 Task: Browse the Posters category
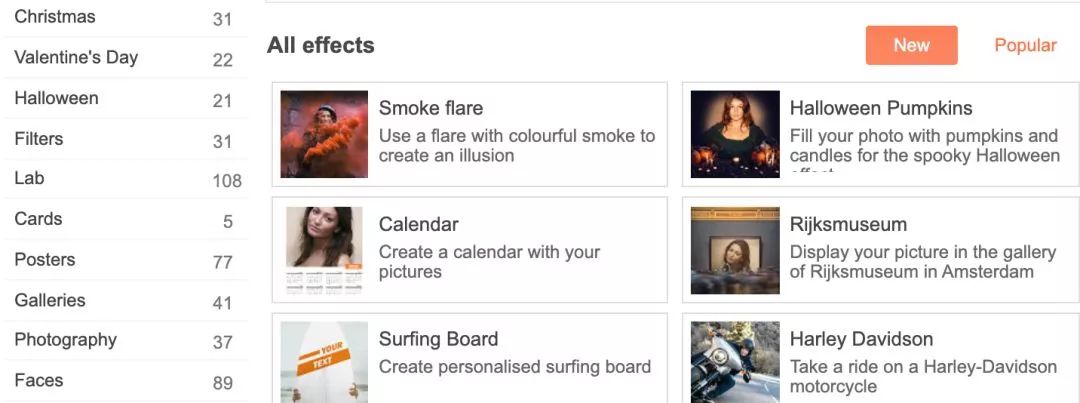[45, 259]
